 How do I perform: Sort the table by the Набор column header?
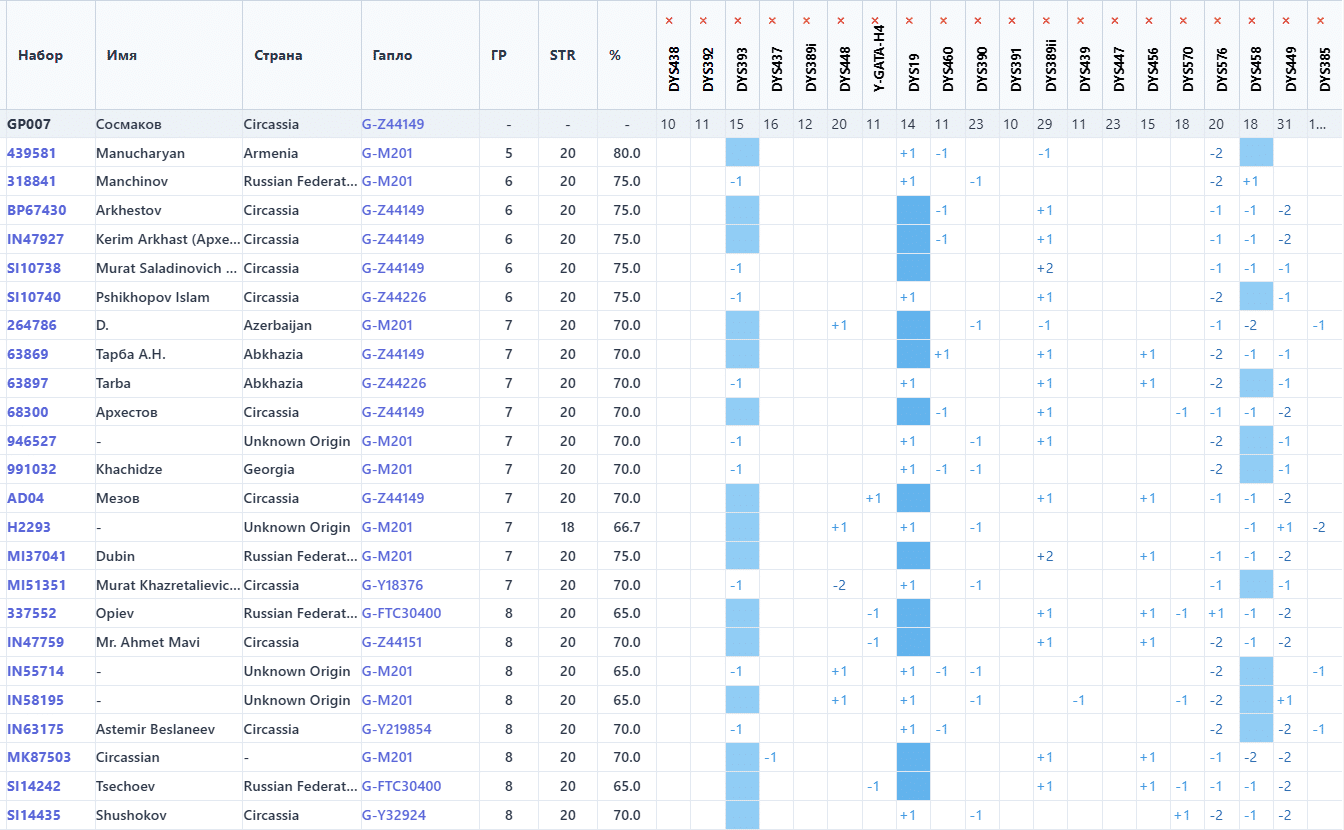(40, 55)
